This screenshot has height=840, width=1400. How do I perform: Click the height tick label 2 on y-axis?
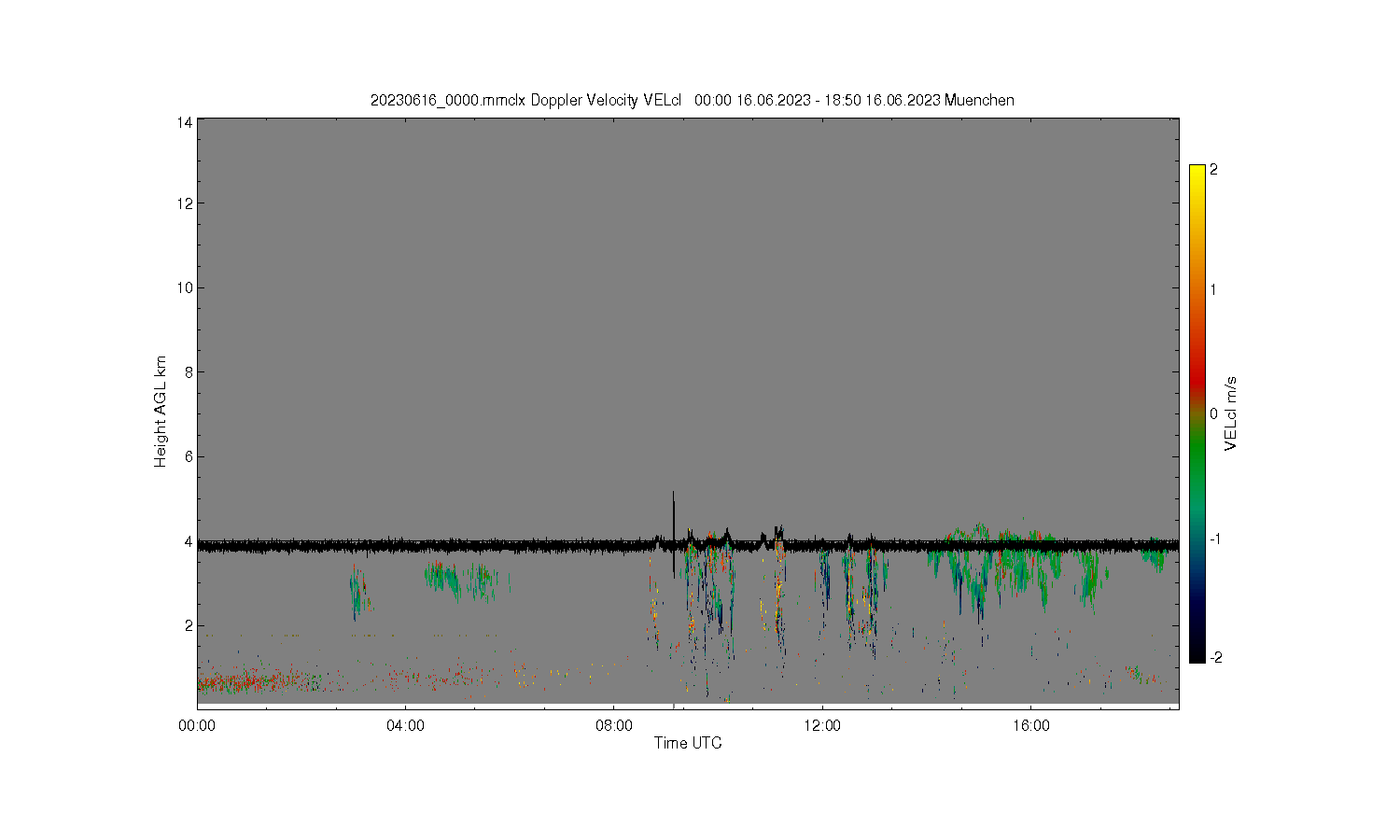[189, 625]
